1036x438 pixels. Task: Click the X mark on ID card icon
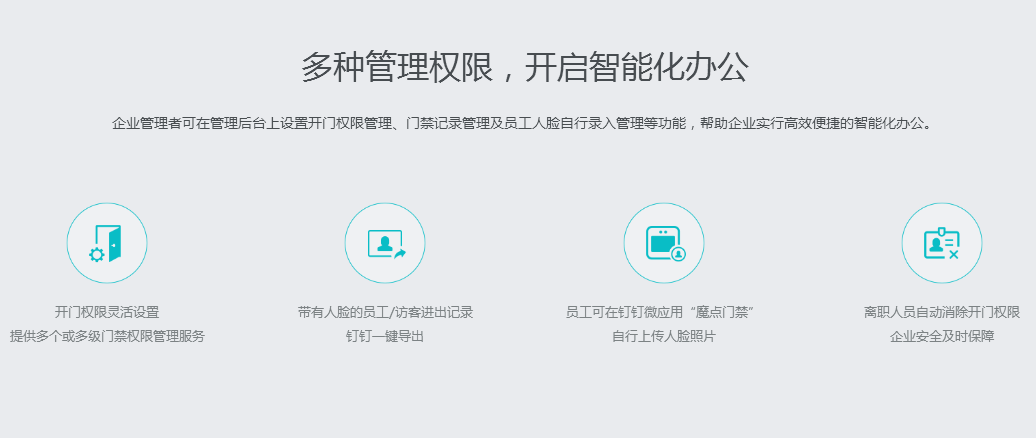pos(953,255)
